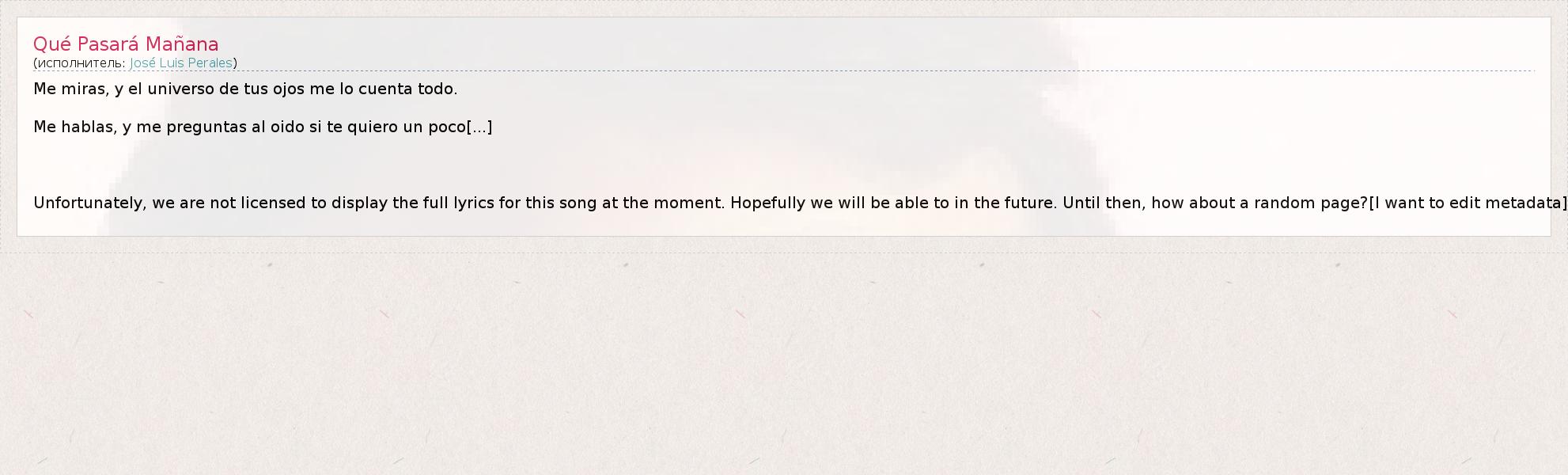
Task: Click the "исполнитель:" label before the artist name
Action: 81,63
